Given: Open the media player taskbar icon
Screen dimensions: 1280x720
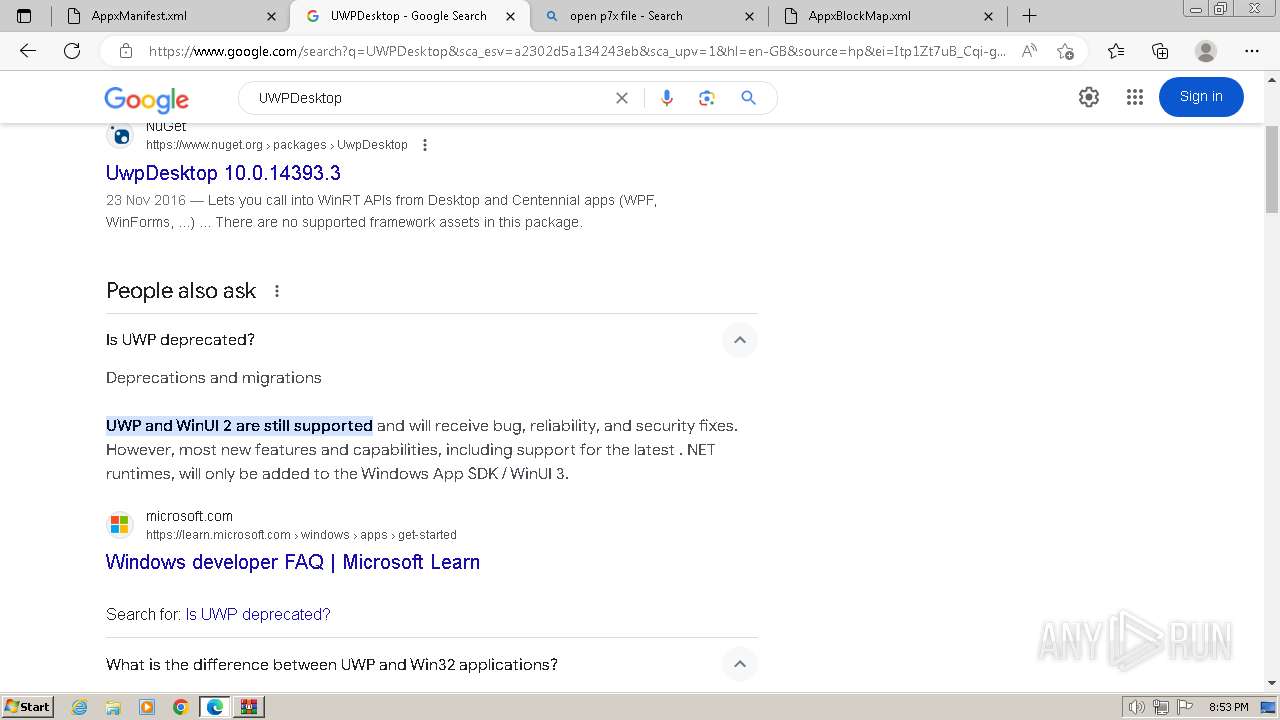Looking at the screenshot, I should pyautogui.click(x=147, y=707).
